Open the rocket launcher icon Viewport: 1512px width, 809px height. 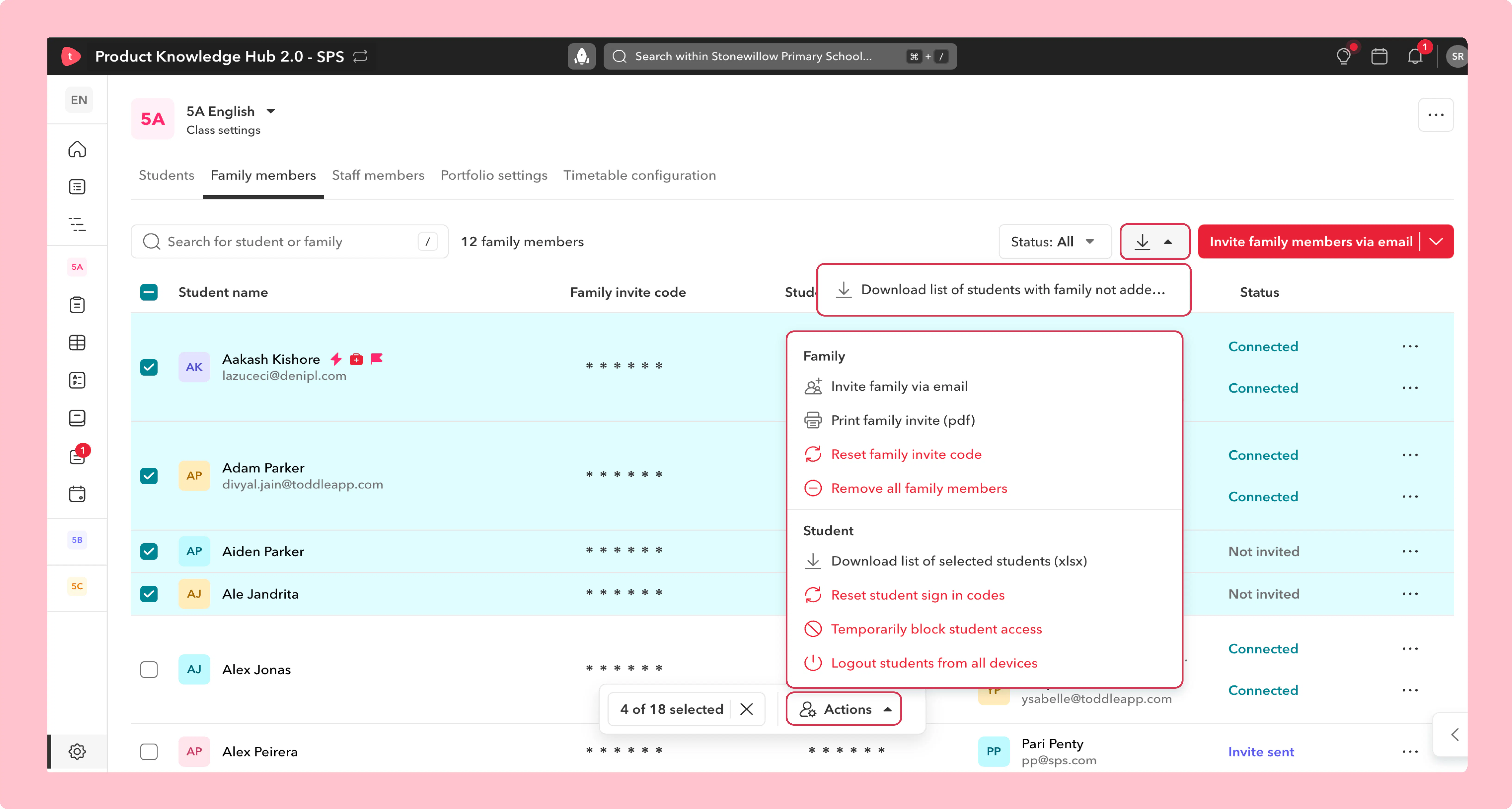point(581,56)
